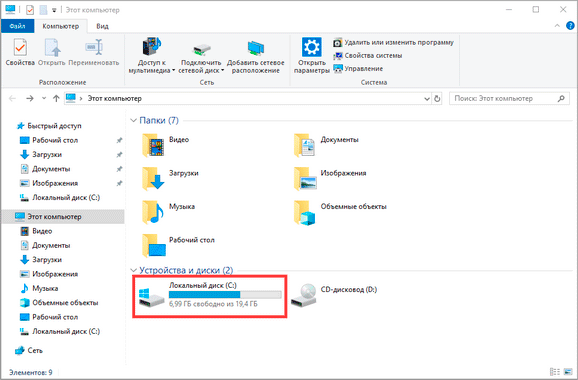This screenshot has width=578, height=380.
Task: Select the Локальный диск (C:) drive icon
Action: click(x=152, y=297)
